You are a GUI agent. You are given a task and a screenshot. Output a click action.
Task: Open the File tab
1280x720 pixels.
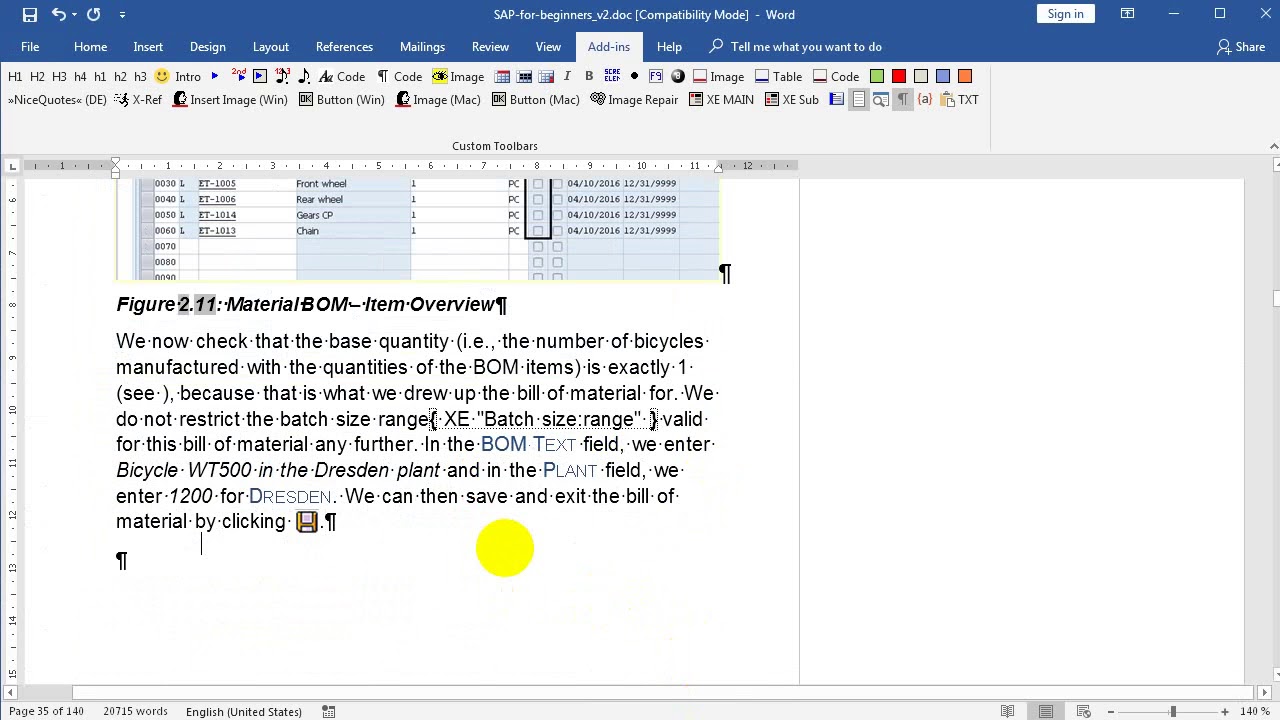tap(30, 47)
